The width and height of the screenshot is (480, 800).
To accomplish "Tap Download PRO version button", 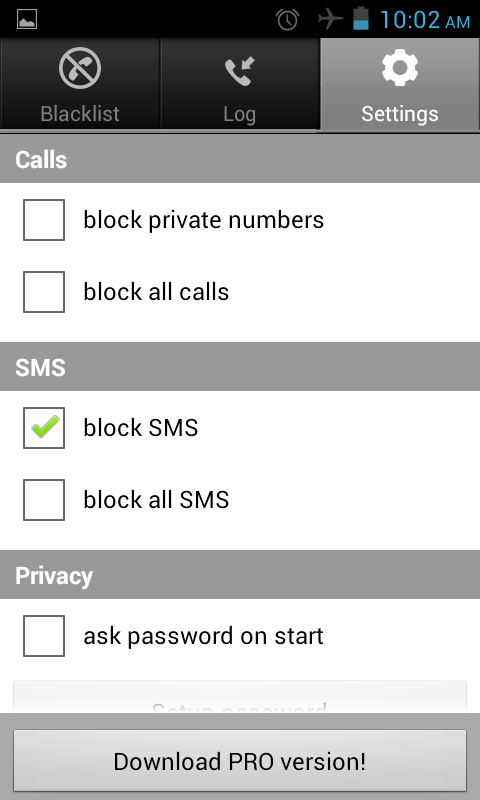I will [x=240, y=761].
